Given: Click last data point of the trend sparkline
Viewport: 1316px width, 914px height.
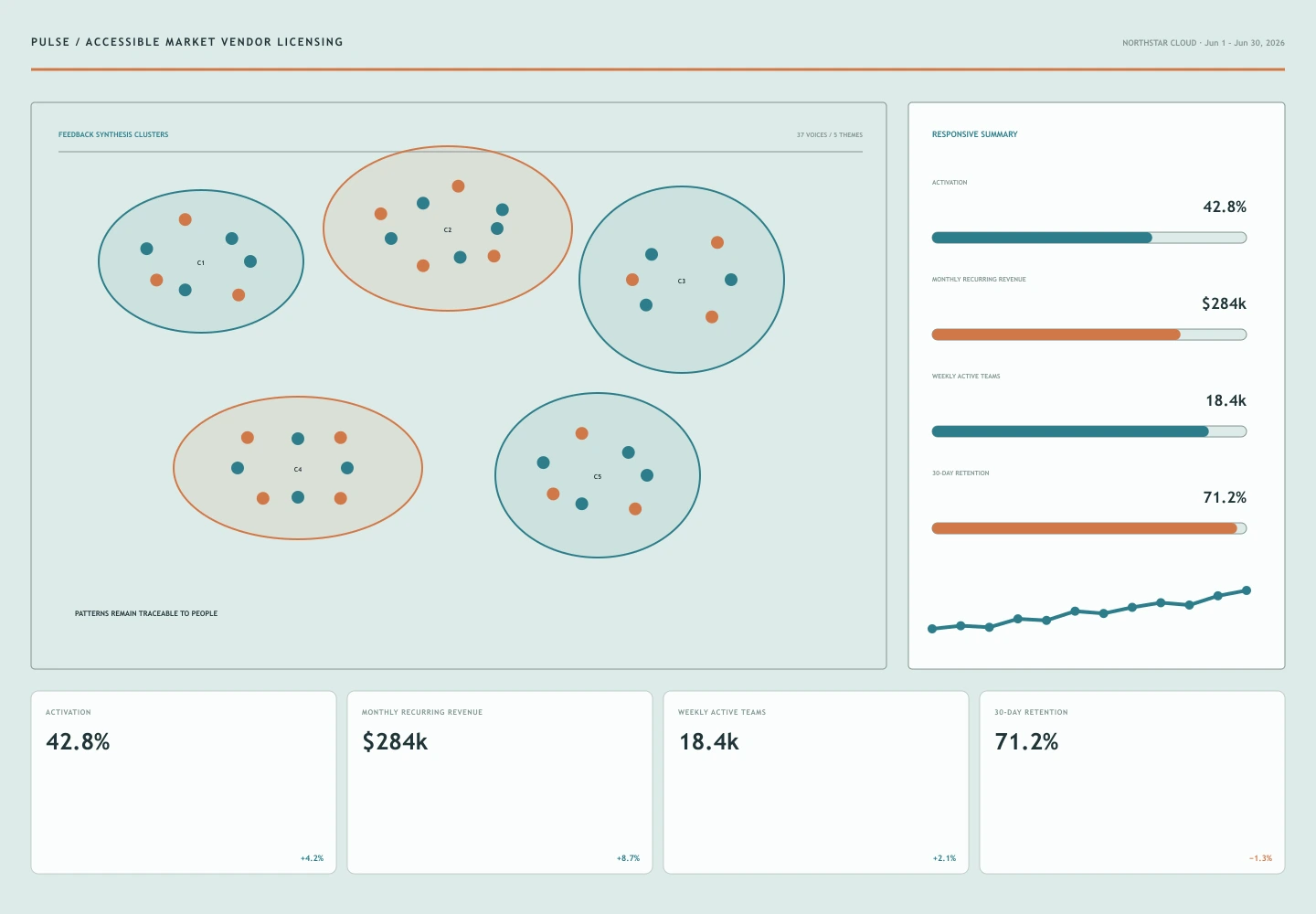Looking at the screenshot, I should (x=1247, y=590).
